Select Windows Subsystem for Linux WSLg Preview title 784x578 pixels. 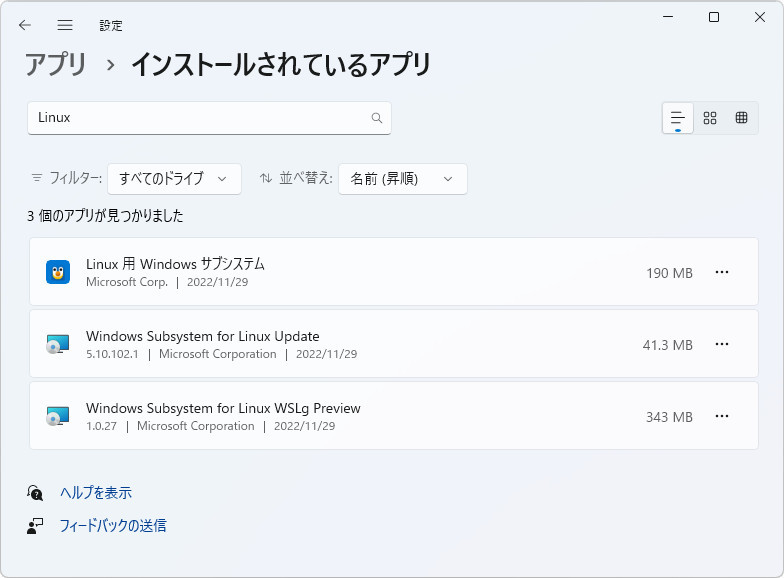coord(223,408)
